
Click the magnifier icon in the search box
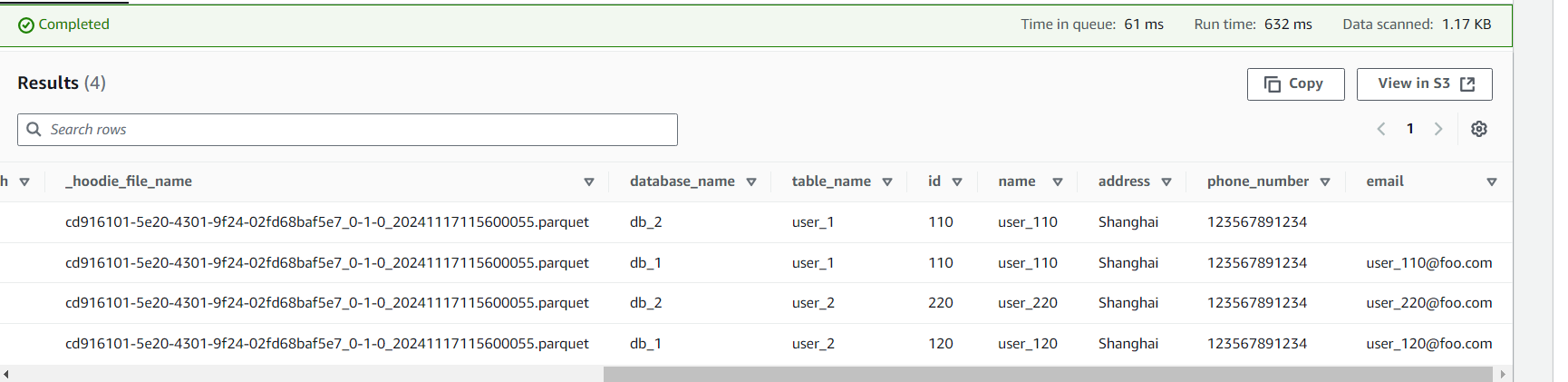34,129
